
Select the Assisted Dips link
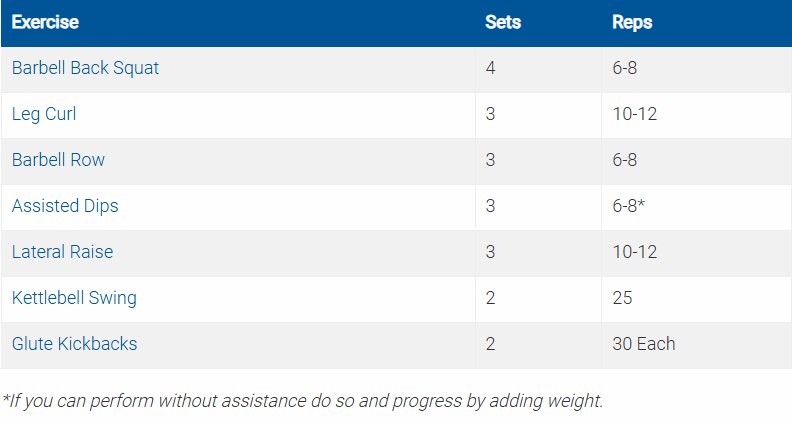click(x=65, y=206)
